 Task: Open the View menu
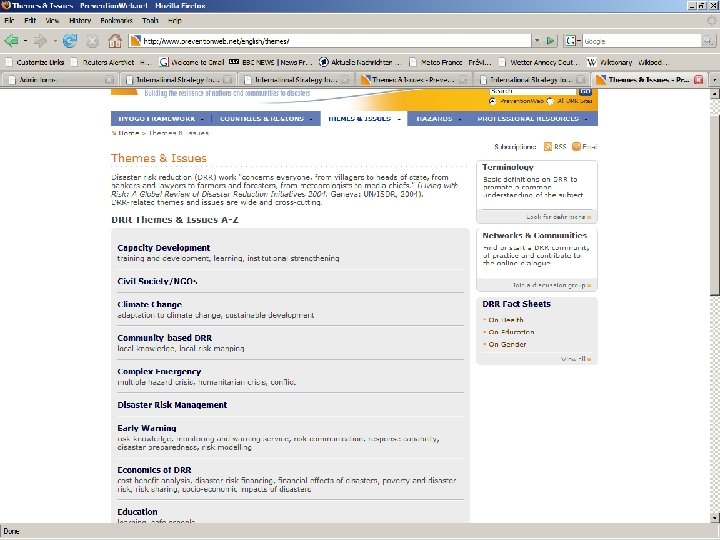click(x=52, y=21)
